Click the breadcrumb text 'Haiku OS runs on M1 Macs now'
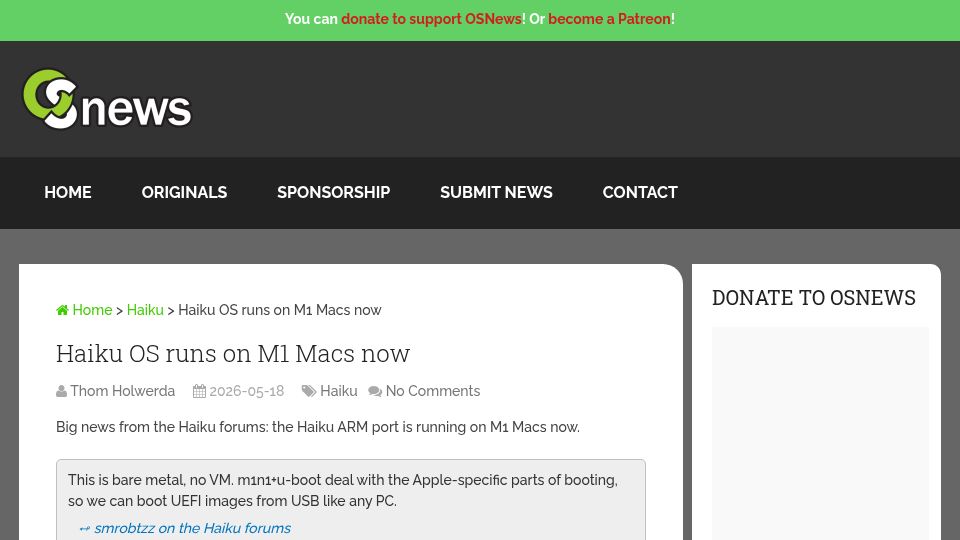The image size is (960, 540). tap(280, 310)
